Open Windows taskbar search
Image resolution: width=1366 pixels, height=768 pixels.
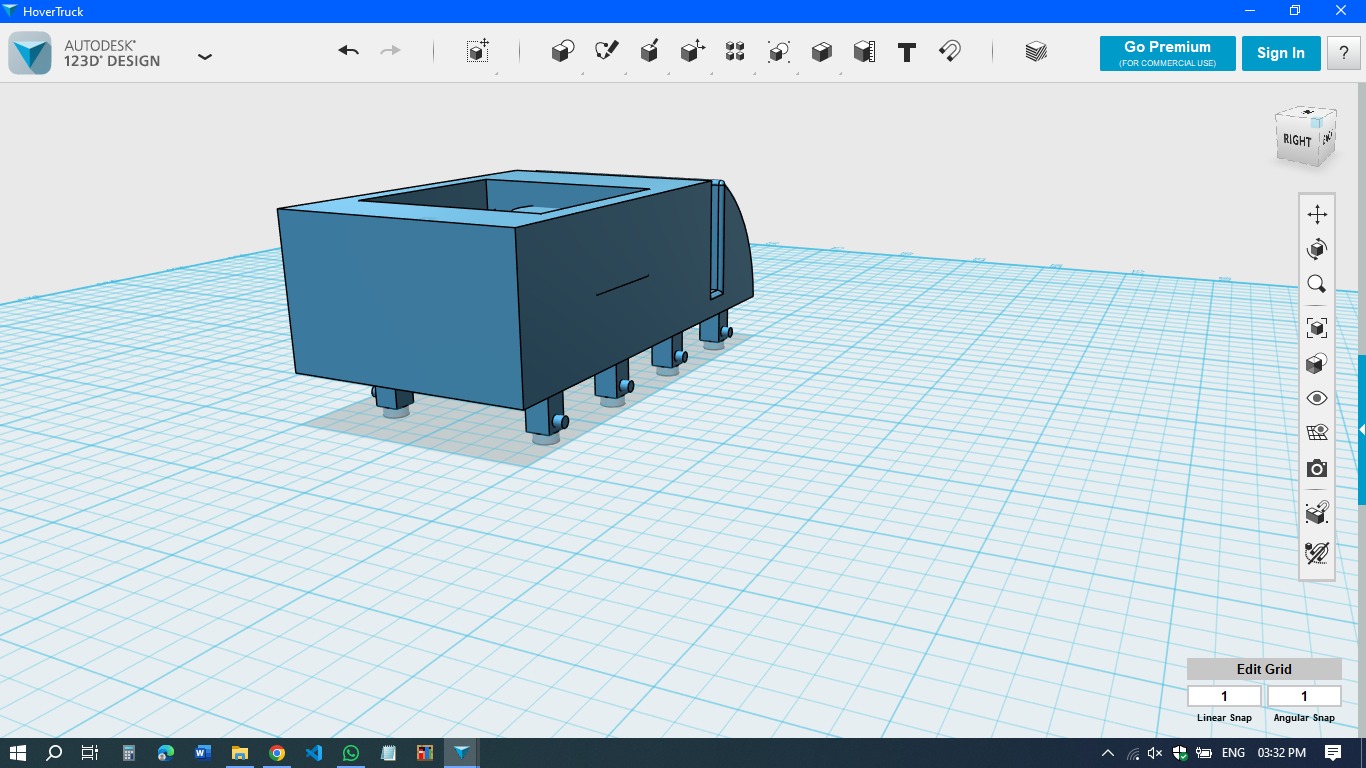click(54, 753)
